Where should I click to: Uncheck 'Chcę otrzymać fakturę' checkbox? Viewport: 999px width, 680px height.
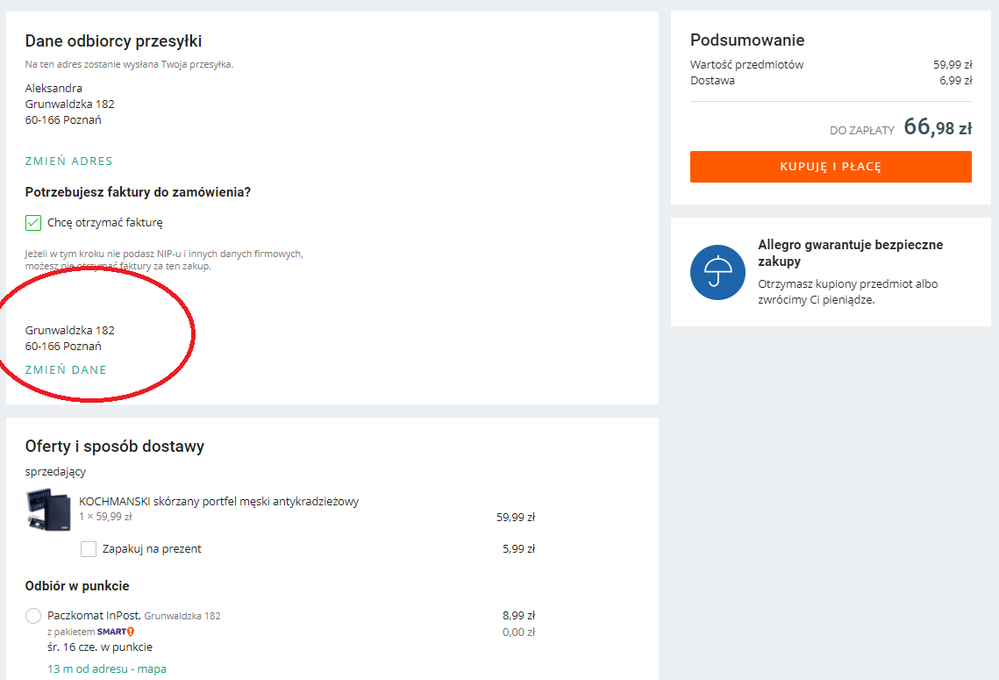point(33,222)
